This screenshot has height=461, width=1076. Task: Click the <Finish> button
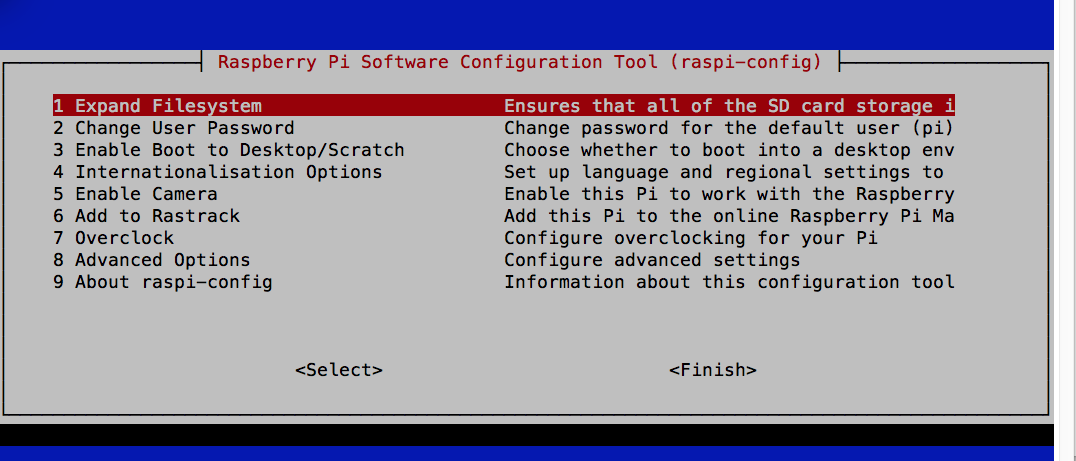[x=713, y=370]
